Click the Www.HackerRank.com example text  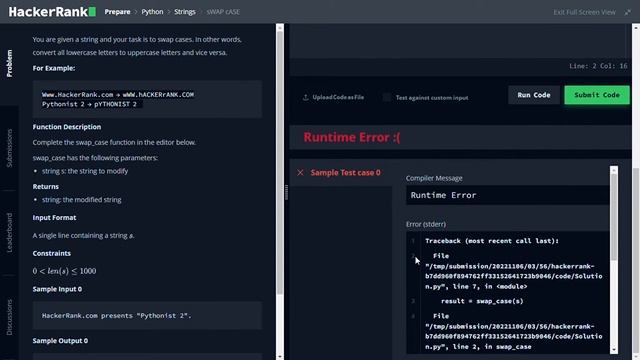point(118,95)
